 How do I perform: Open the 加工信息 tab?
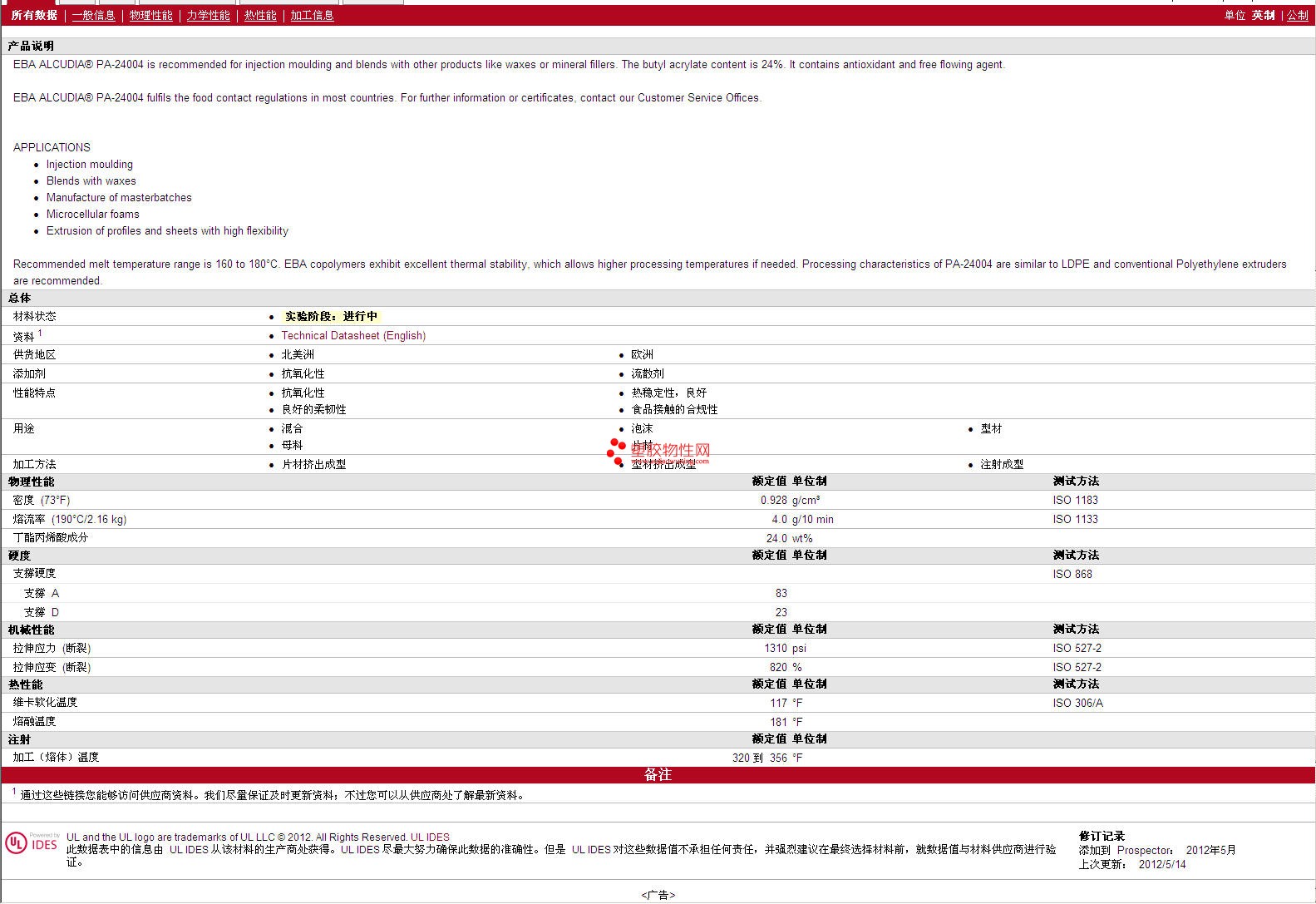(x=312, y=15)
